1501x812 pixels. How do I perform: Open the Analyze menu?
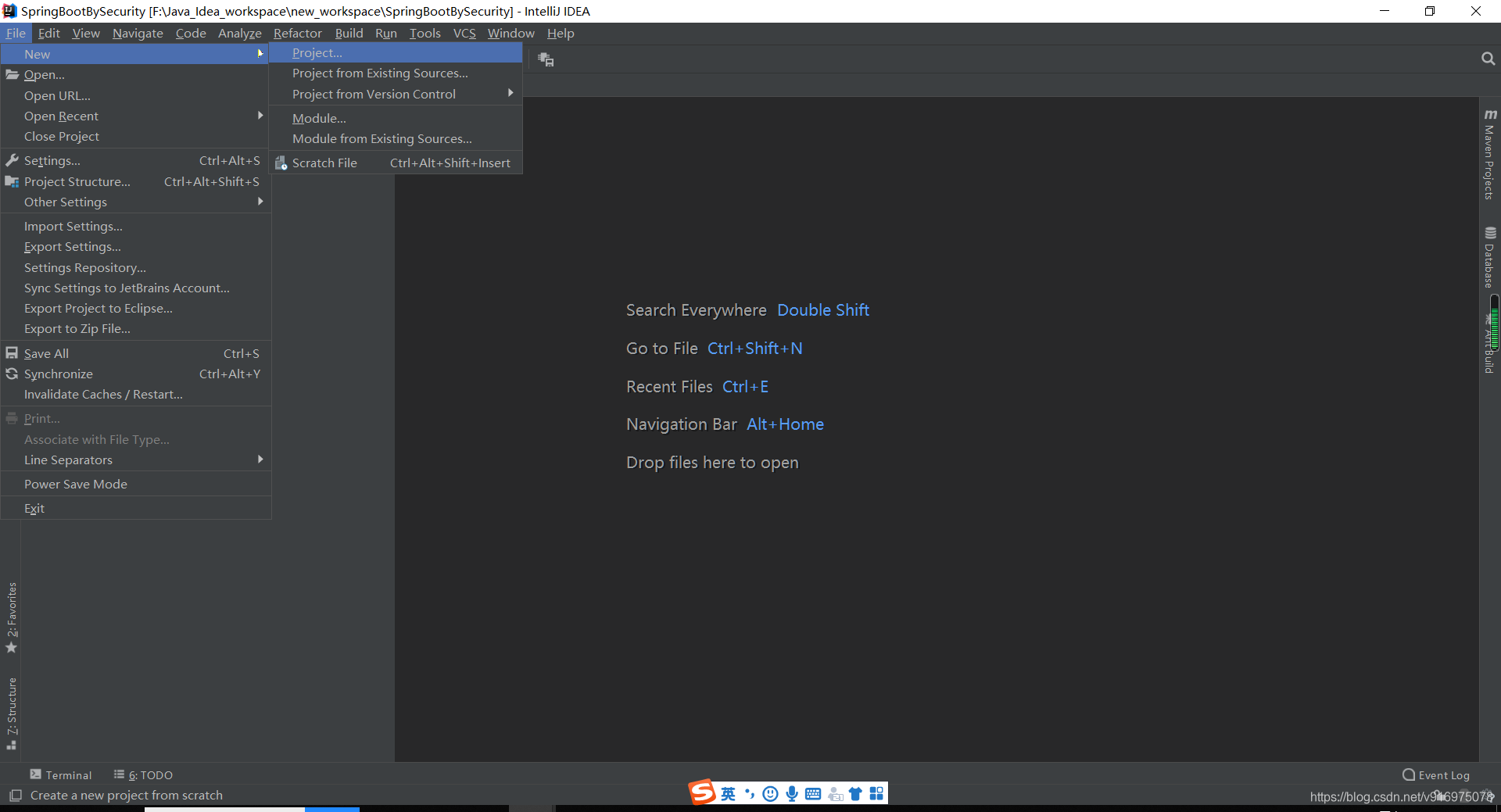pyautogui.click(x=239, y=33)
